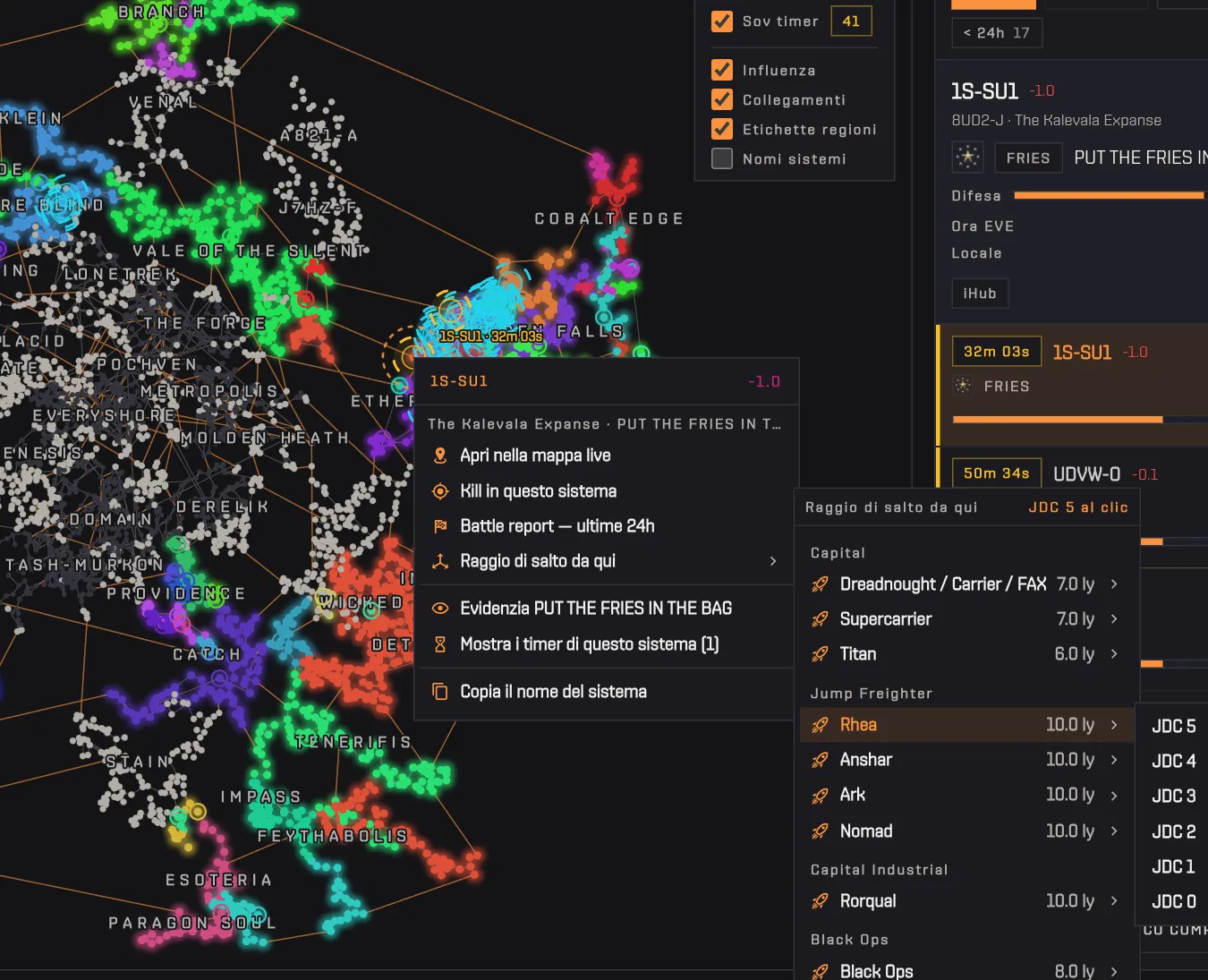This screenshot has width=1208, height=980.
Task: Expand the Raggio di salto da qui submenu arrow
Action: pyautogui.click(x=773, y=561)
